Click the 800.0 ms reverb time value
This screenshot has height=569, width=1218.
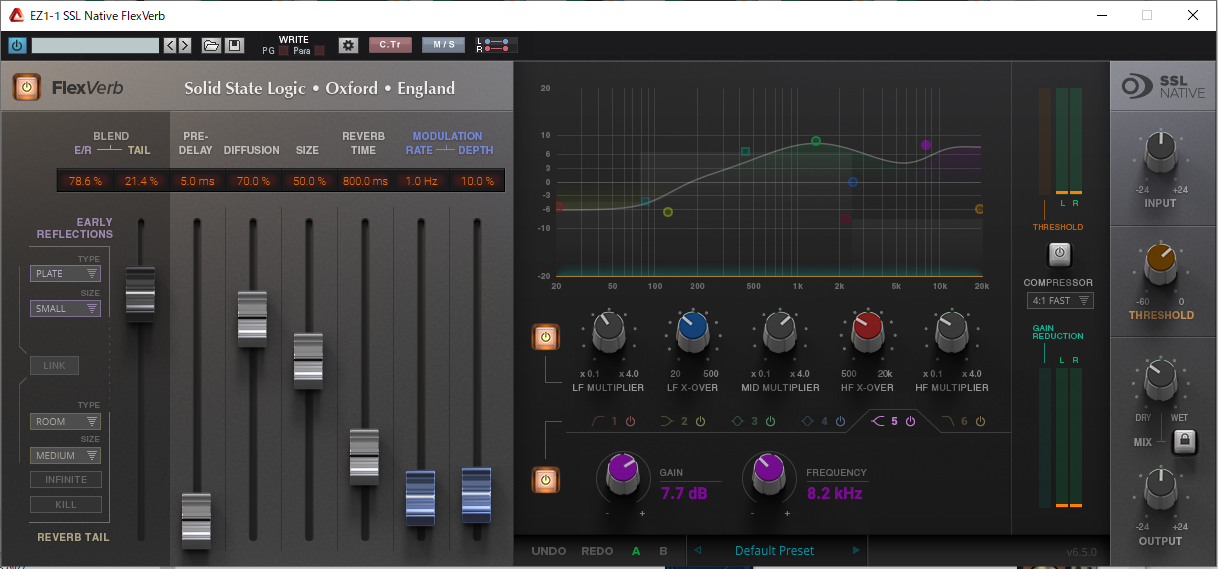click(364, 181)
